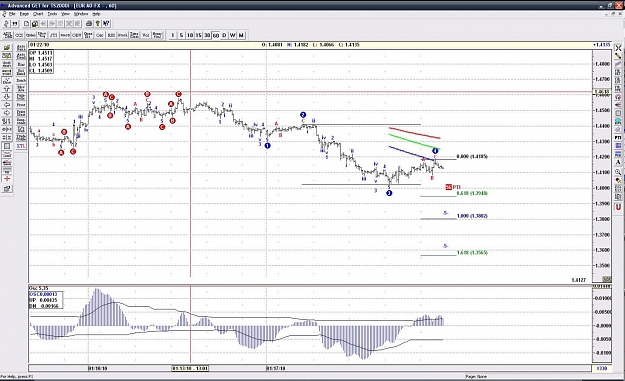Click the new page document icon

pyautogui.click(x=26, y=24)
